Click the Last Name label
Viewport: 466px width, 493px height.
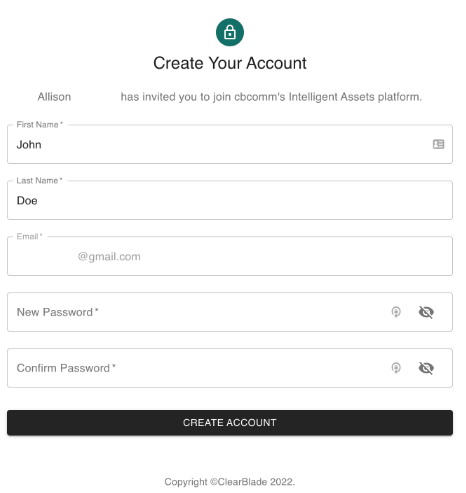click(x=40, y=183)
